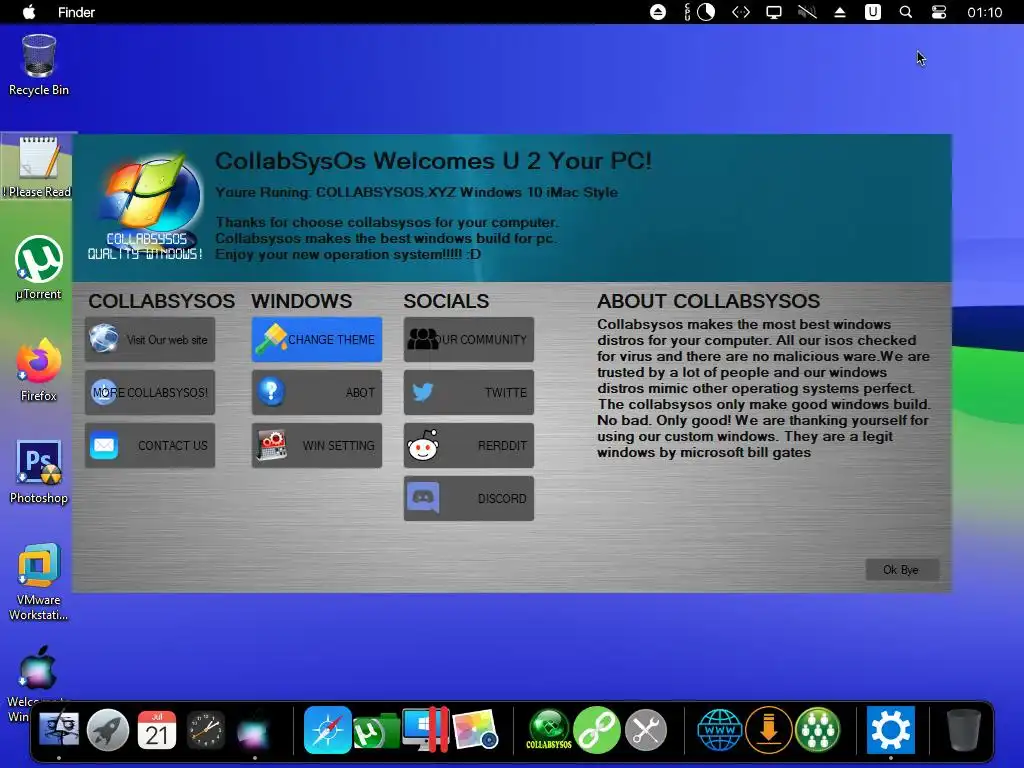Click the CONTACT US button
The height and width of the screenshot is (768, 1024).
pos(150,445)
